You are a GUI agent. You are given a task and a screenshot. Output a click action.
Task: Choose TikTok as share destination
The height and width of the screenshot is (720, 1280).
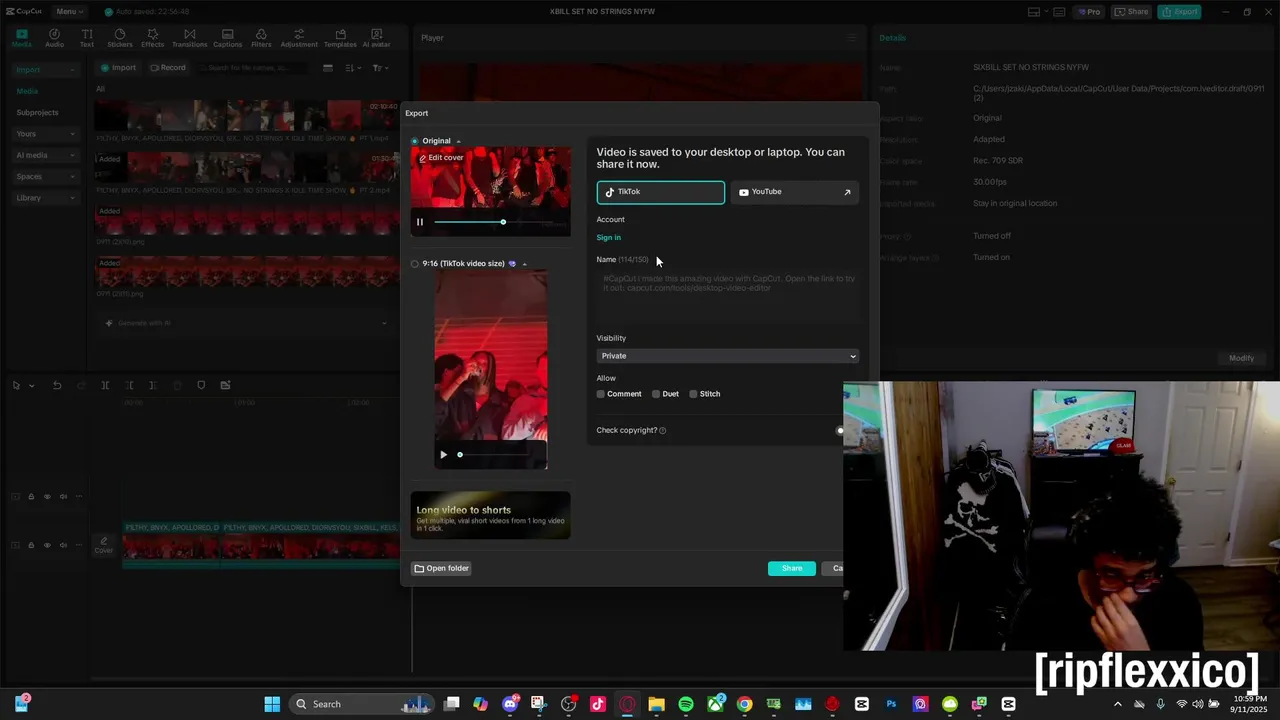(x=661, y=192)
